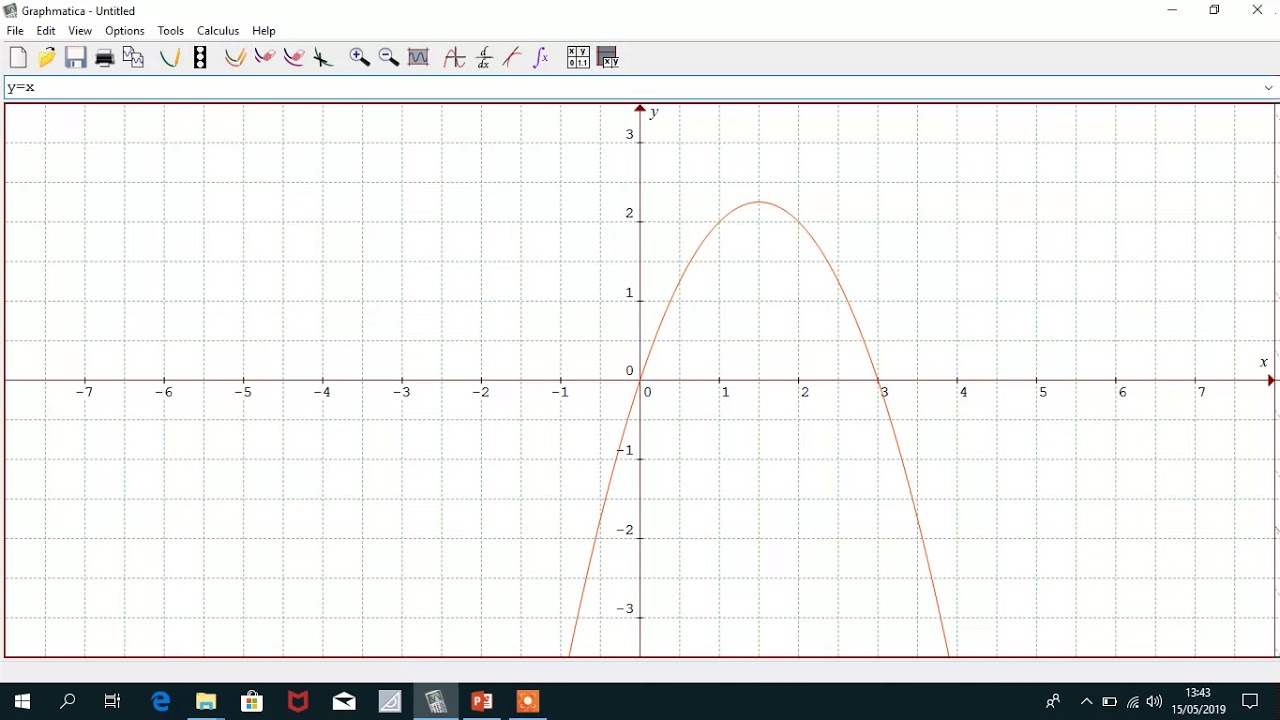Open the File menu

click(x=15, y=31)
